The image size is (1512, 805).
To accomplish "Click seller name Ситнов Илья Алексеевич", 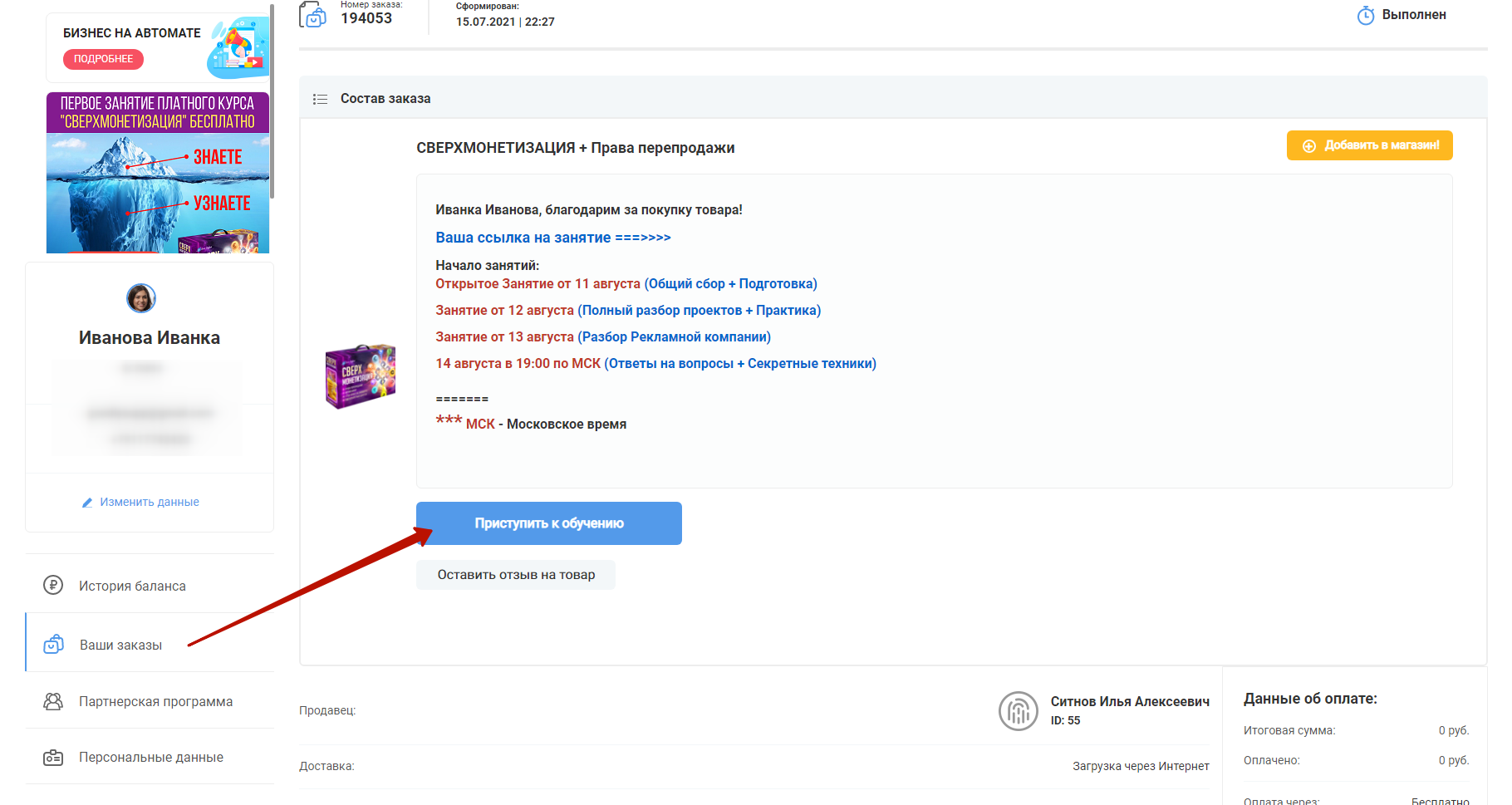I will (x=1130, y=701).
